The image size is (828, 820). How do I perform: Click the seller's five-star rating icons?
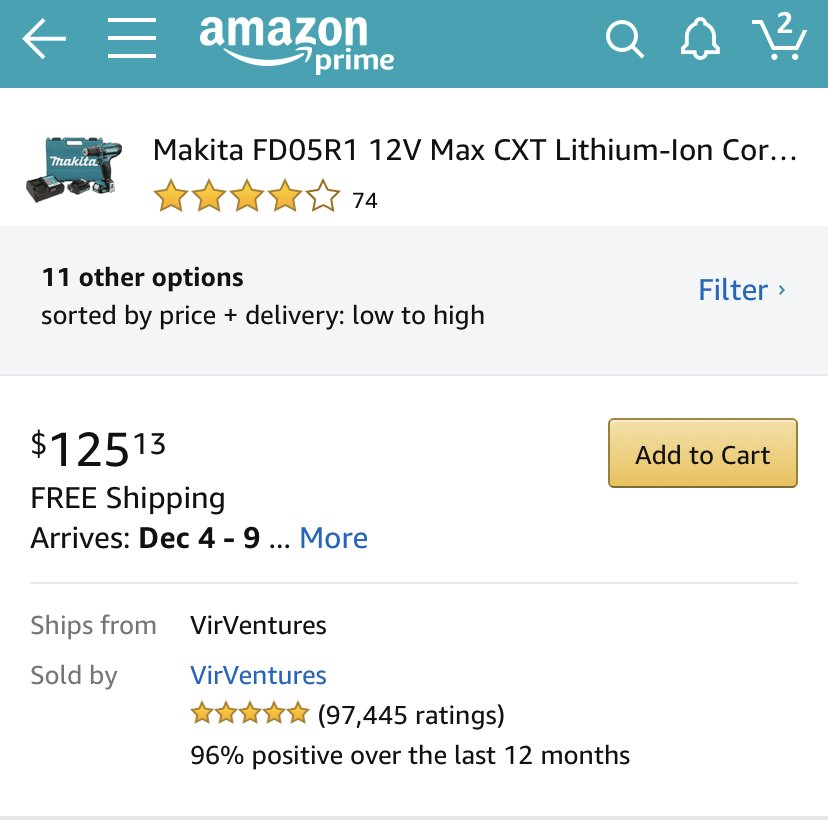pyautogui.click(x=249, y=713)
